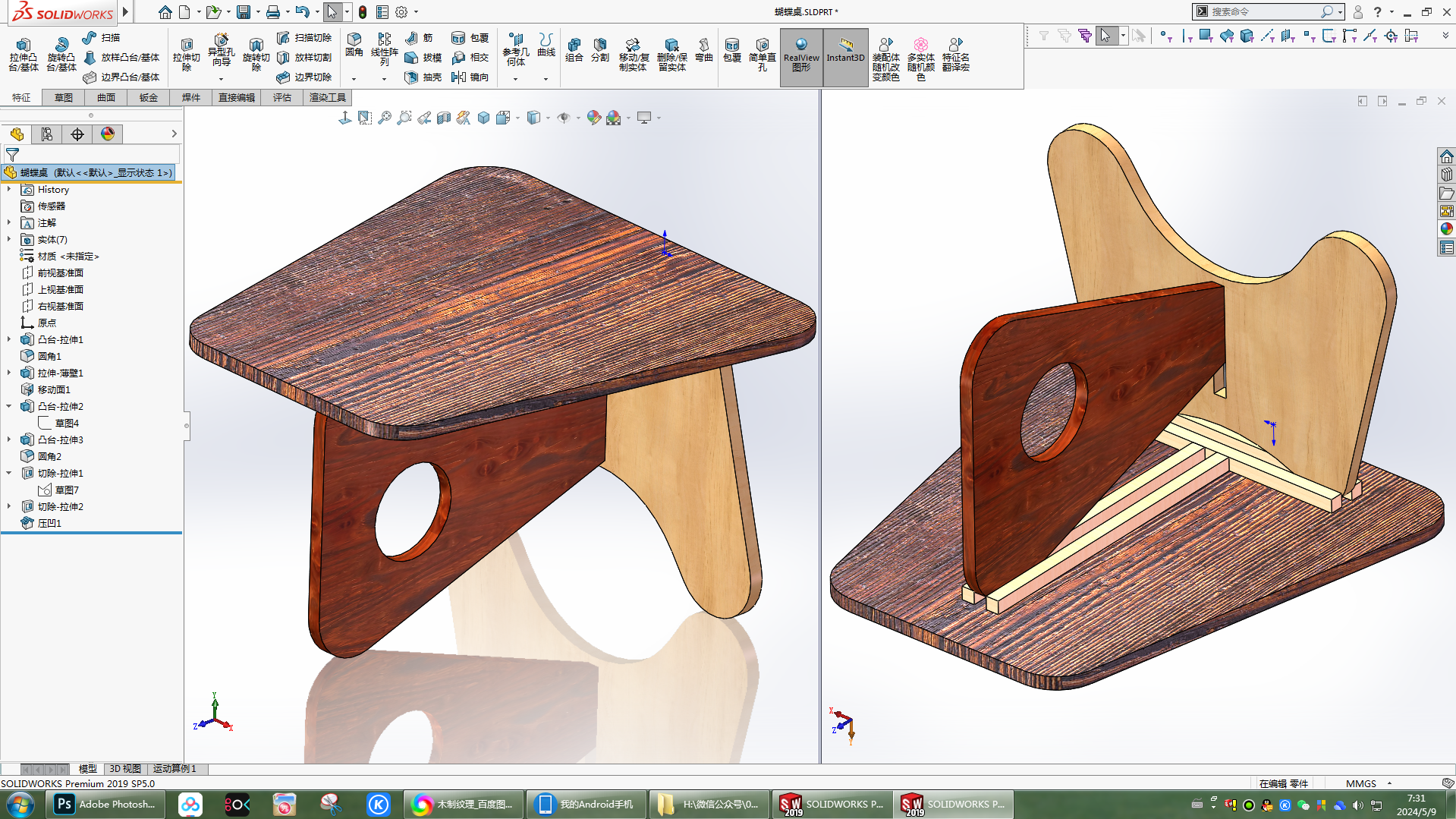Select the Extruded Cut (拉伸切除) tool
Image resolution: width=1456 pixels, height=819 pixels.
pyautogui.click(x=186, y=54)
